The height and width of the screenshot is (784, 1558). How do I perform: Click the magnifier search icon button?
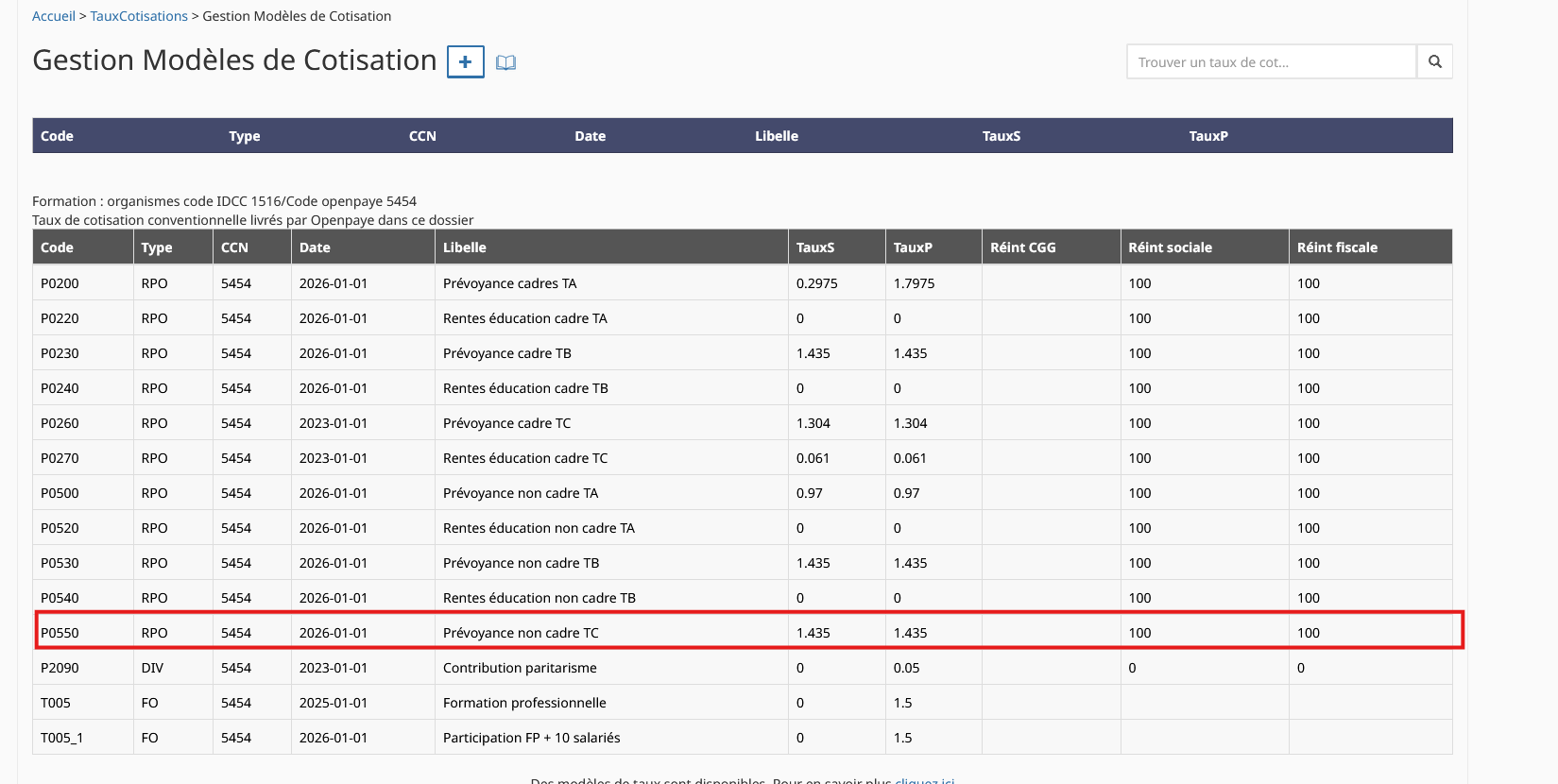point(1434,62)
